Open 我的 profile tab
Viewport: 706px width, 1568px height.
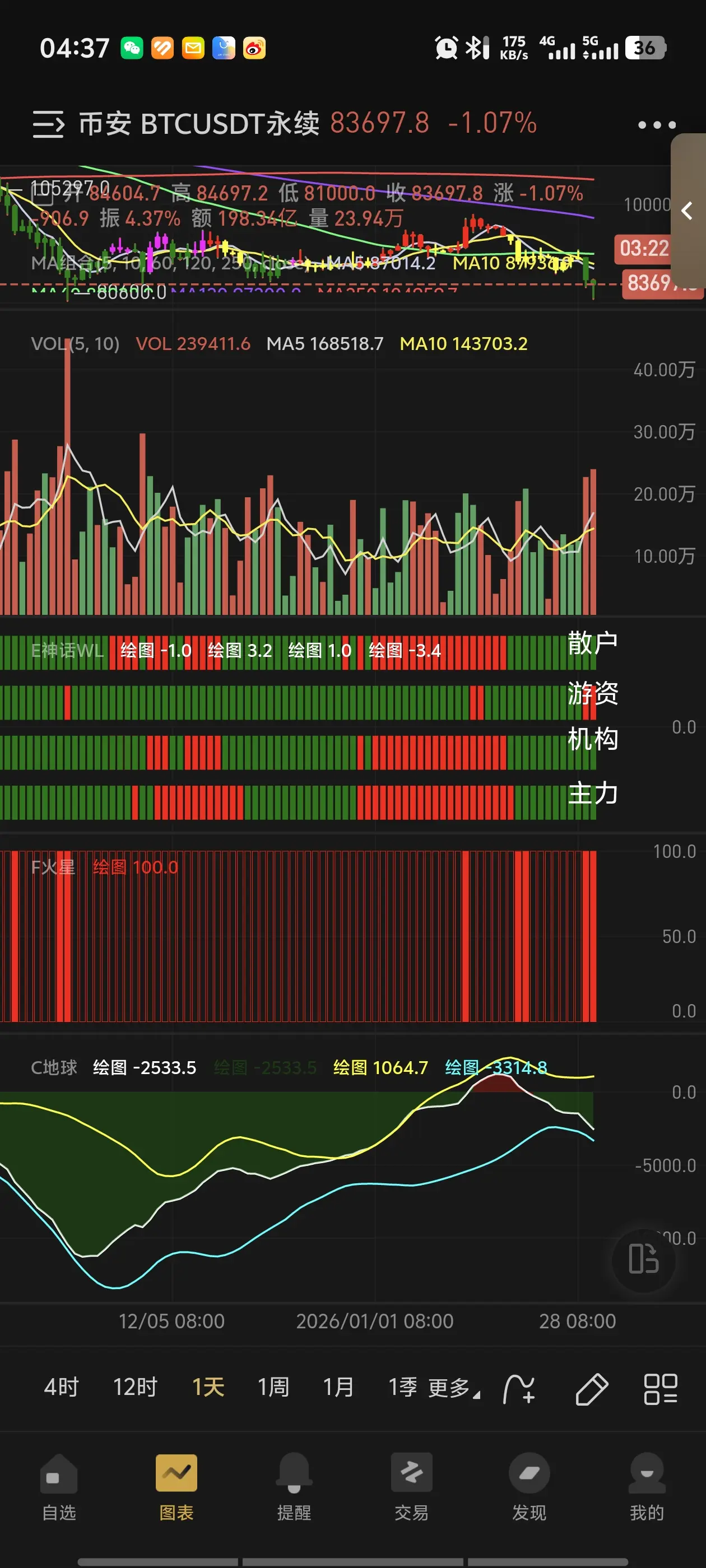647,1486
